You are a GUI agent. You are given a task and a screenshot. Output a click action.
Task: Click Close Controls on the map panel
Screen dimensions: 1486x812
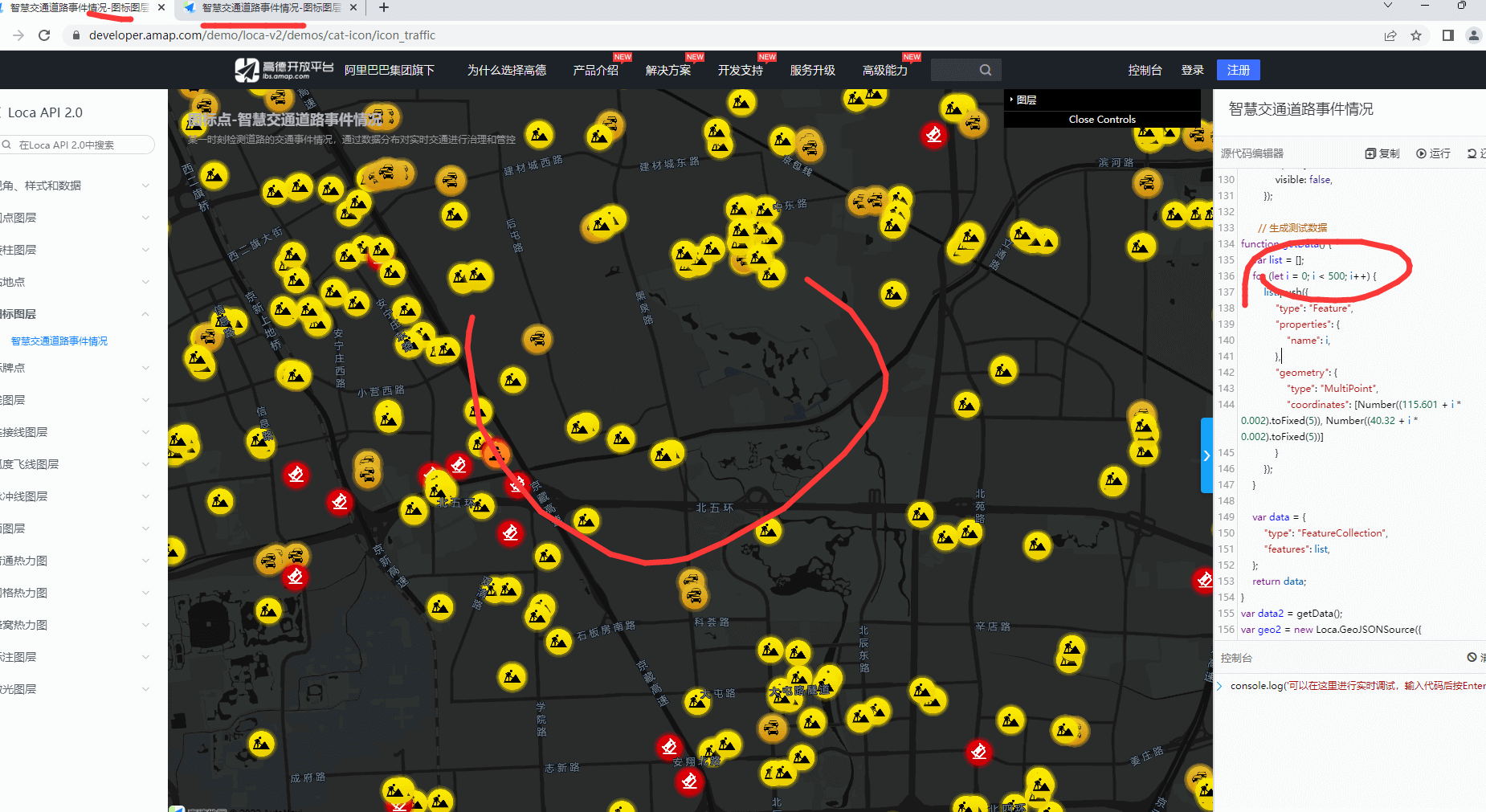(x=1101, y=120)
